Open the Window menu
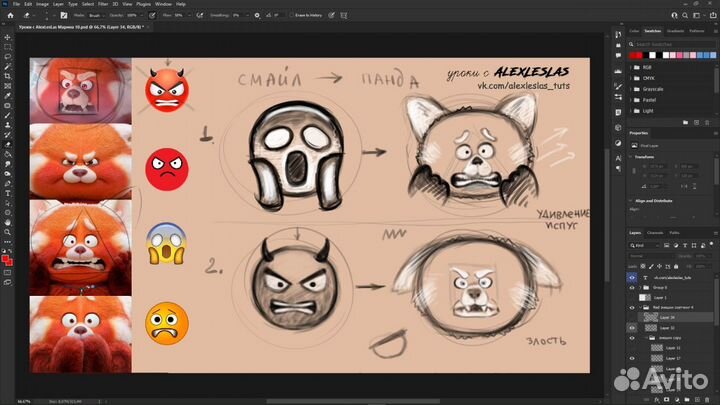The width and height of the screenshot is (720, 405). (163, 4)
